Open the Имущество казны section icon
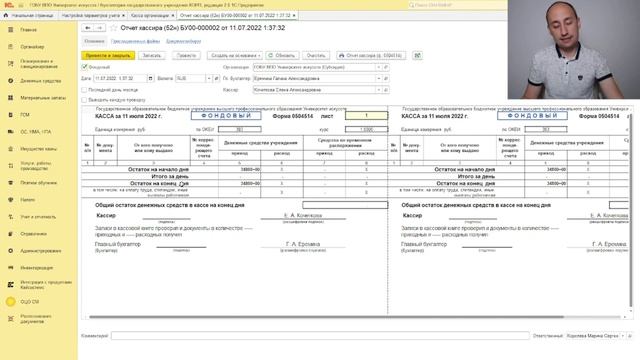640x360 pixels. [x=11, y=149]
